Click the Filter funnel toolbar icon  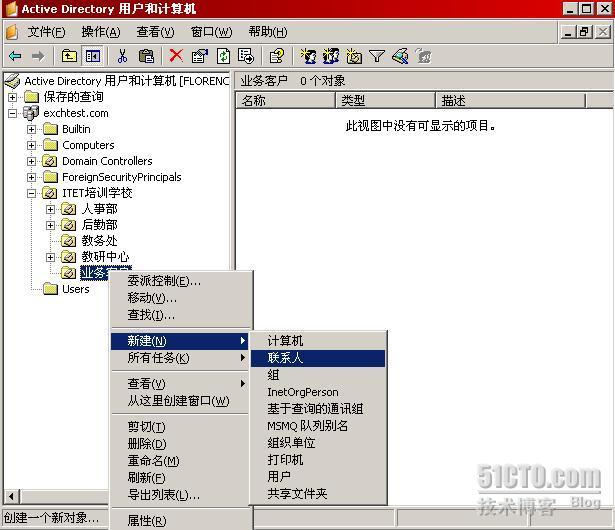pos(377,56)
